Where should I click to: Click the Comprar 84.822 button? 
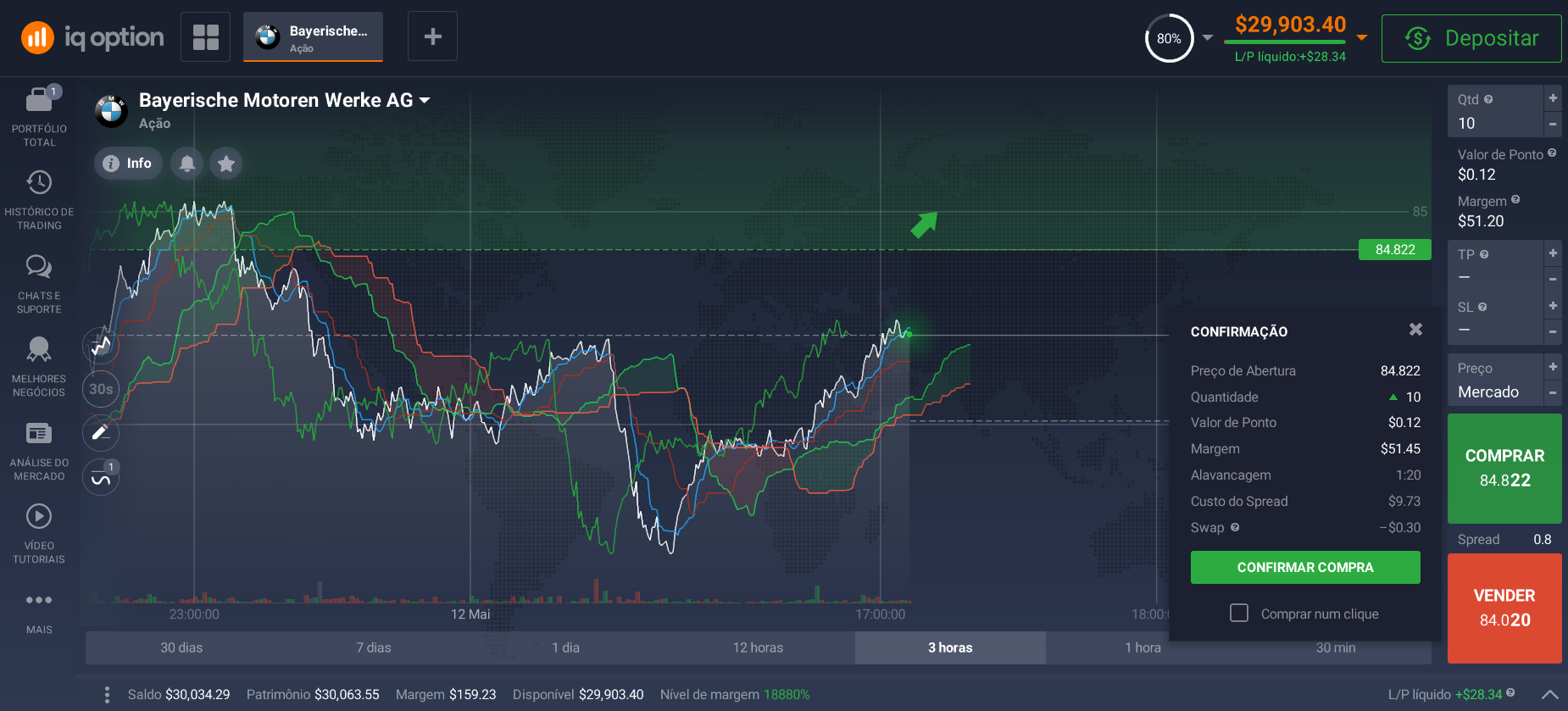coord(1504,469)
